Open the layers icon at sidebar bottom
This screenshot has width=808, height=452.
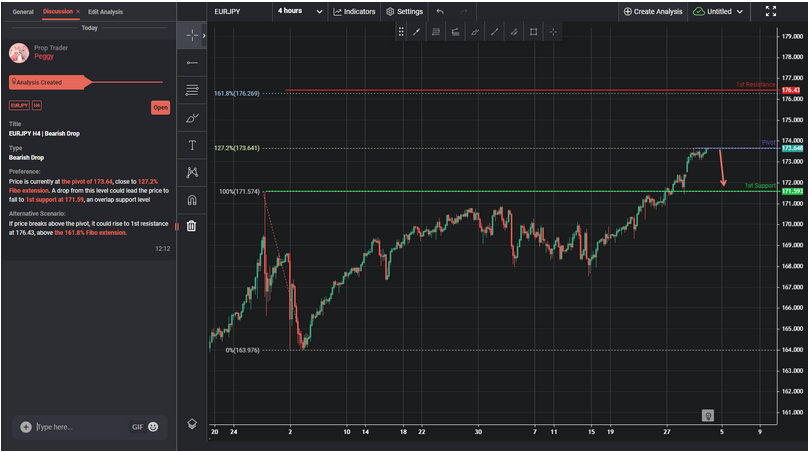(192, 424)
